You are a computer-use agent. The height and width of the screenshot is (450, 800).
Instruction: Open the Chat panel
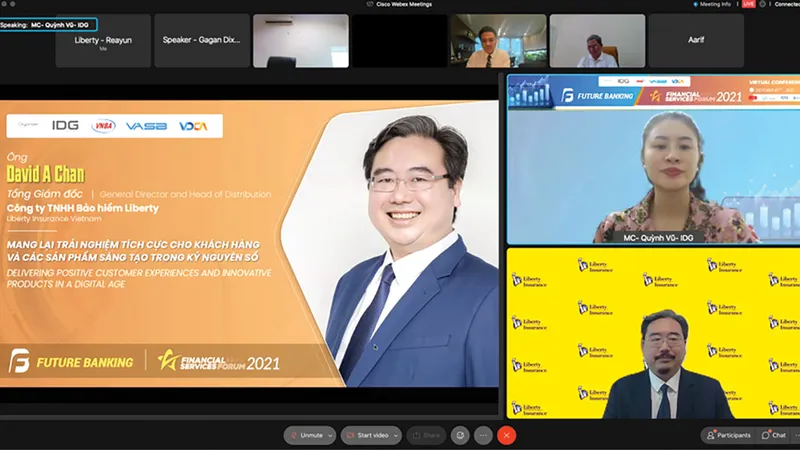pos(773,435)
